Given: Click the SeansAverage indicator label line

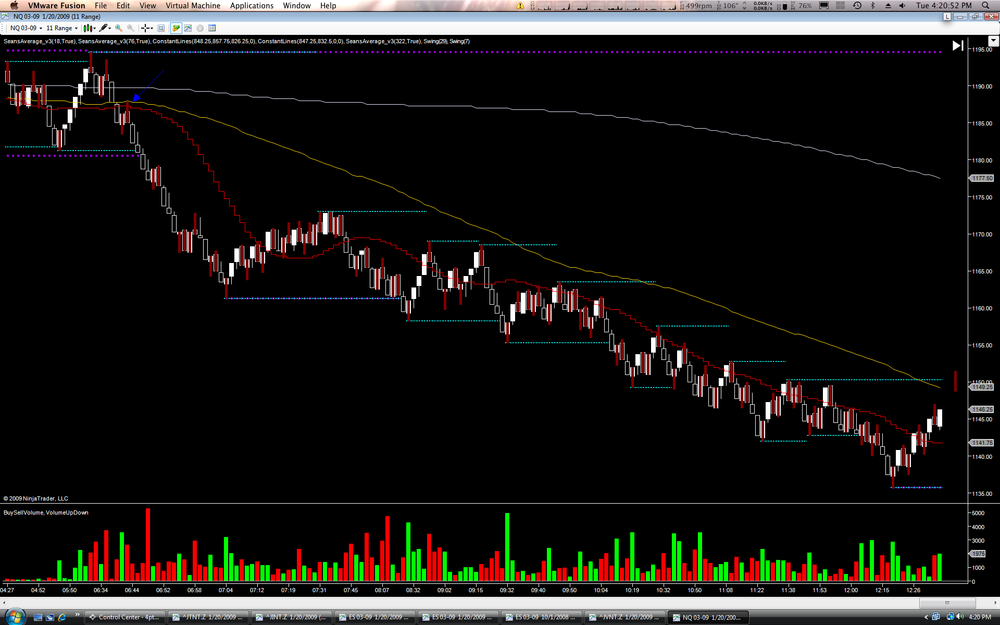Looking at the screenshot, I should pos(237,41).
